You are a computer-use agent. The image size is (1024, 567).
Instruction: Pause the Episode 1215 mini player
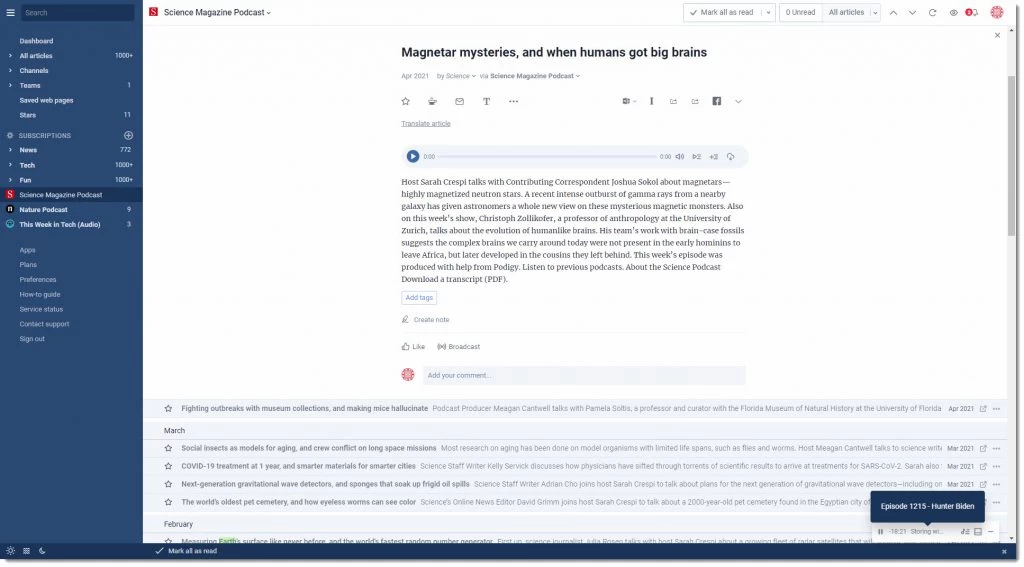pos(881,532)
